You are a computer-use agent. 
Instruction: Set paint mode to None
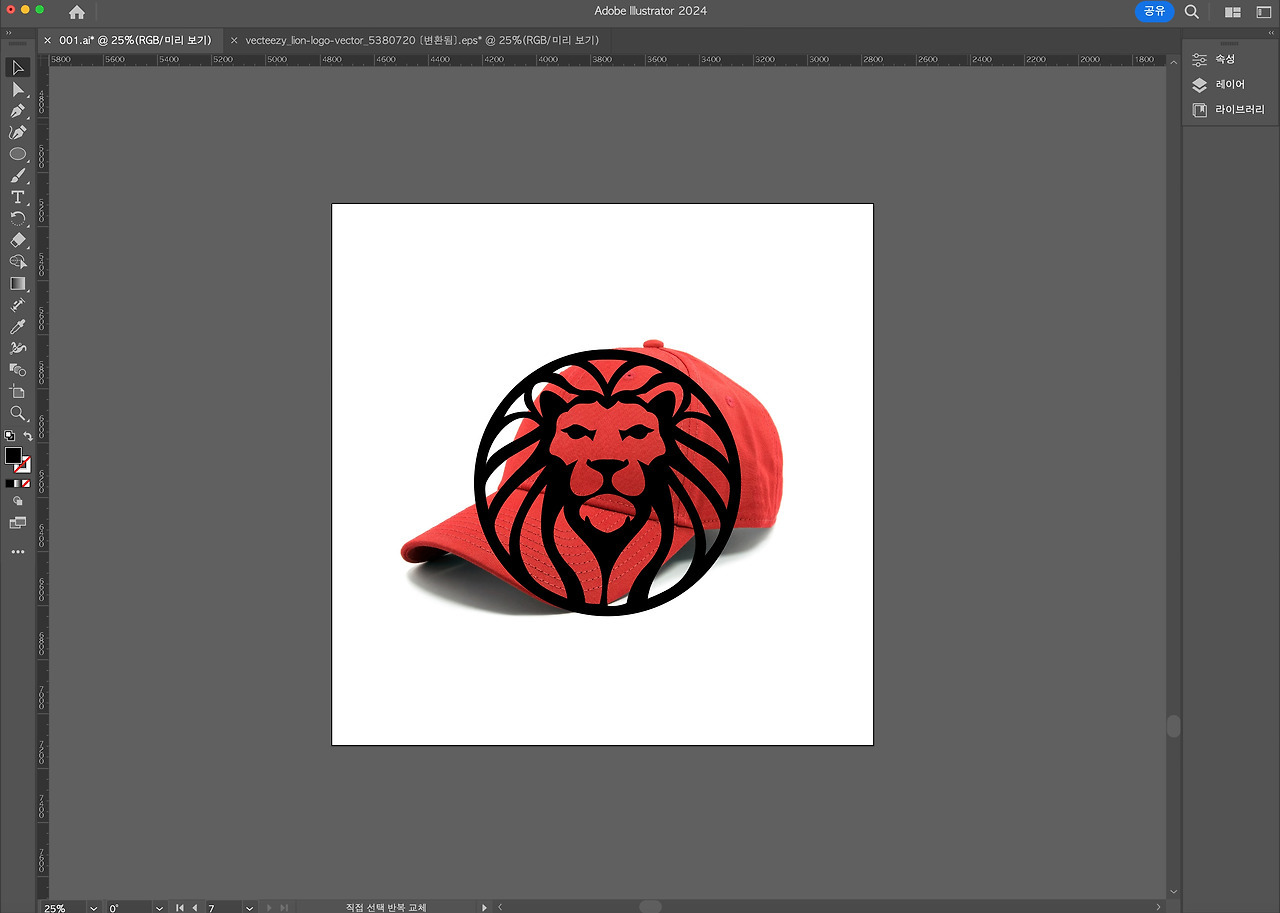pos(26,484)
